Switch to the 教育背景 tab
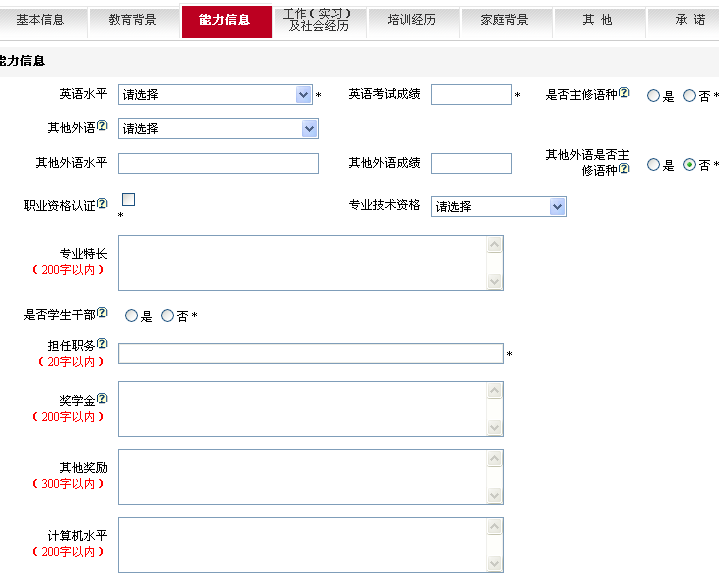The image size is (719, 582). (132, 20)
